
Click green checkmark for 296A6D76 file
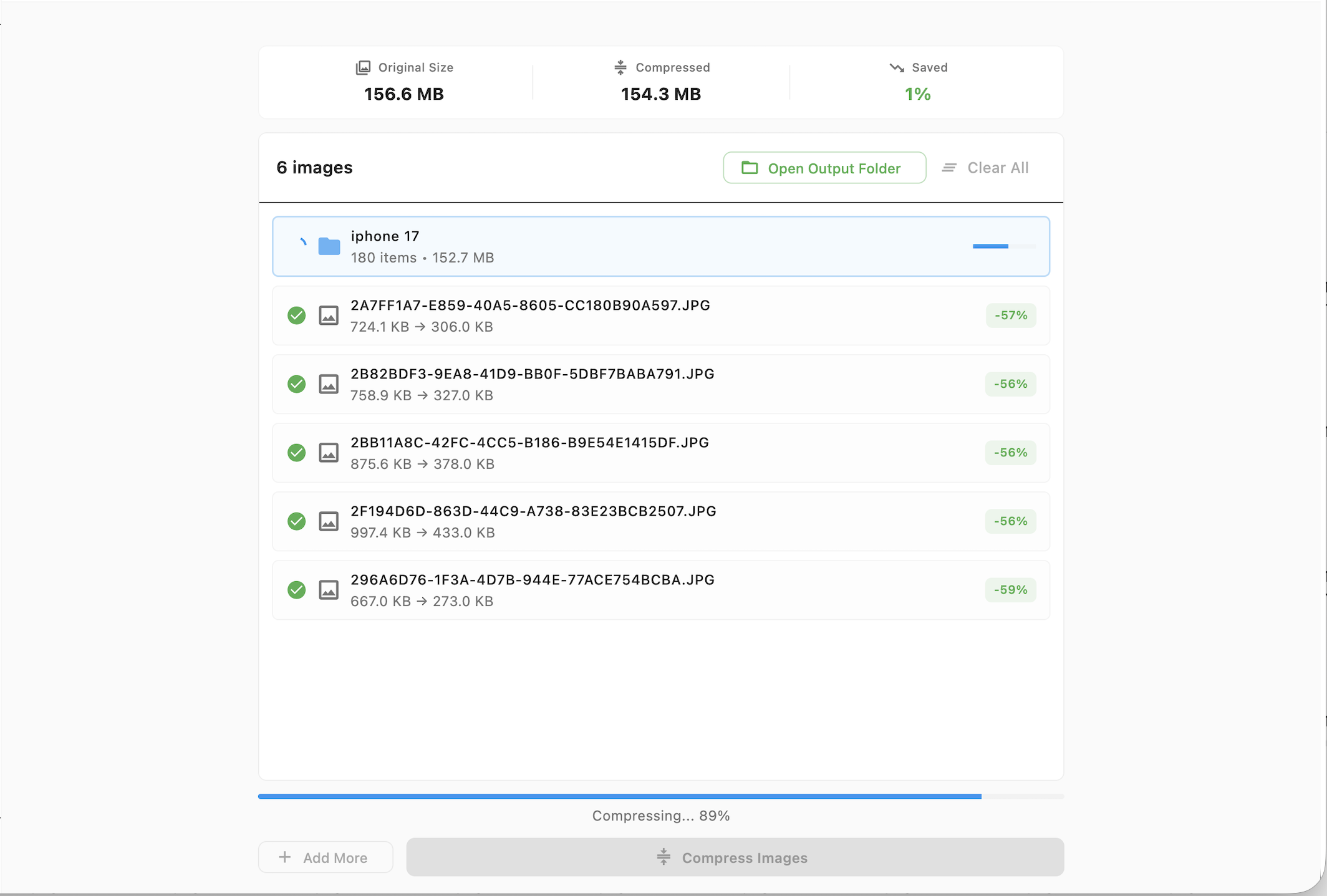pyautogui.click(x=297, y=590)
